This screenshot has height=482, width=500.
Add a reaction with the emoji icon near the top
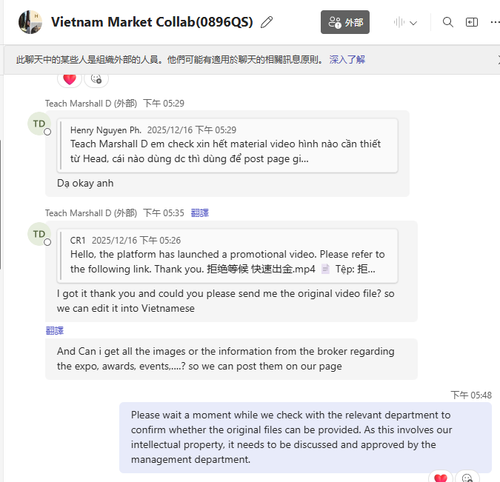point(96,79)
